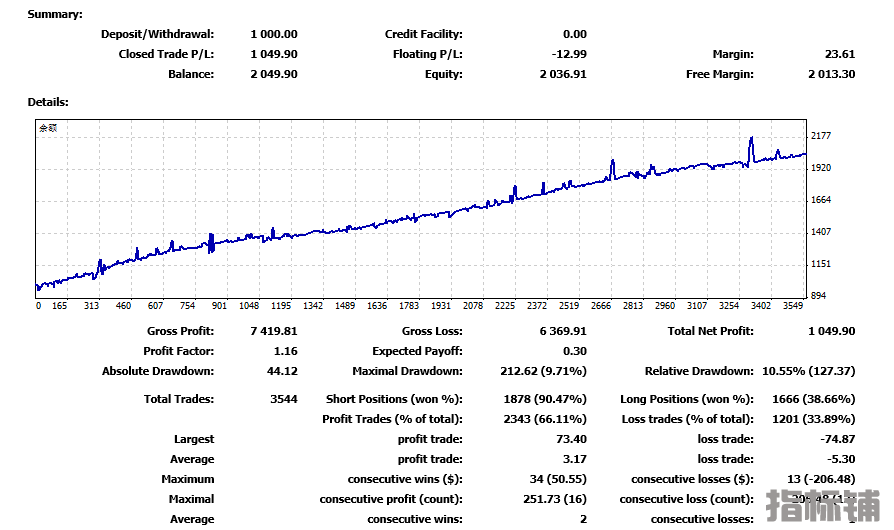Select the Equity value 2 036.91
The height and width of the screenshot is (530, 894).
(563, 74)
